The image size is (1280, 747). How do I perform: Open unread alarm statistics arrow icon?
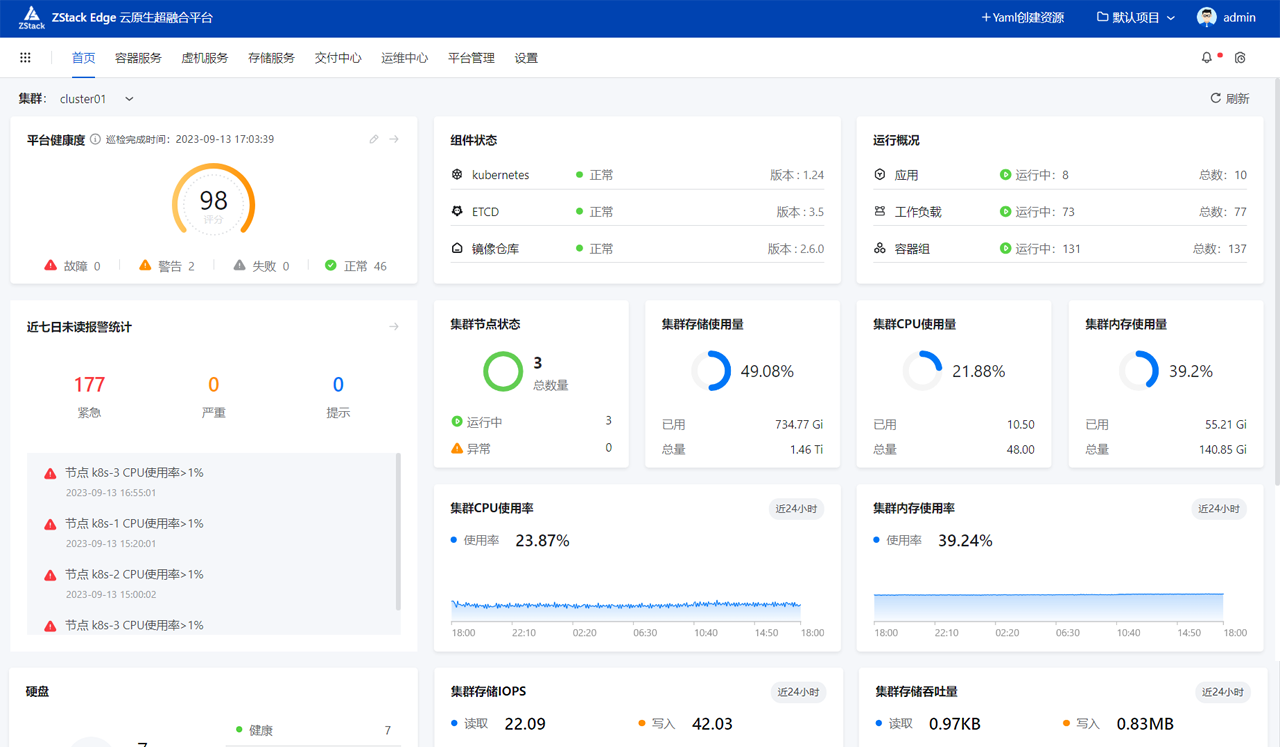[x=394, y=326]
